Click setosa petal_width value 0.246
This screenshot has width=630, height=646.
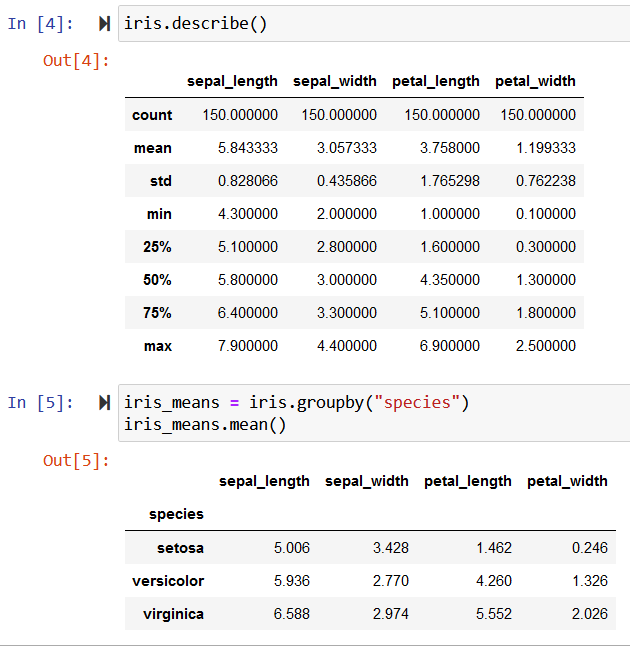tap(590, 548)
